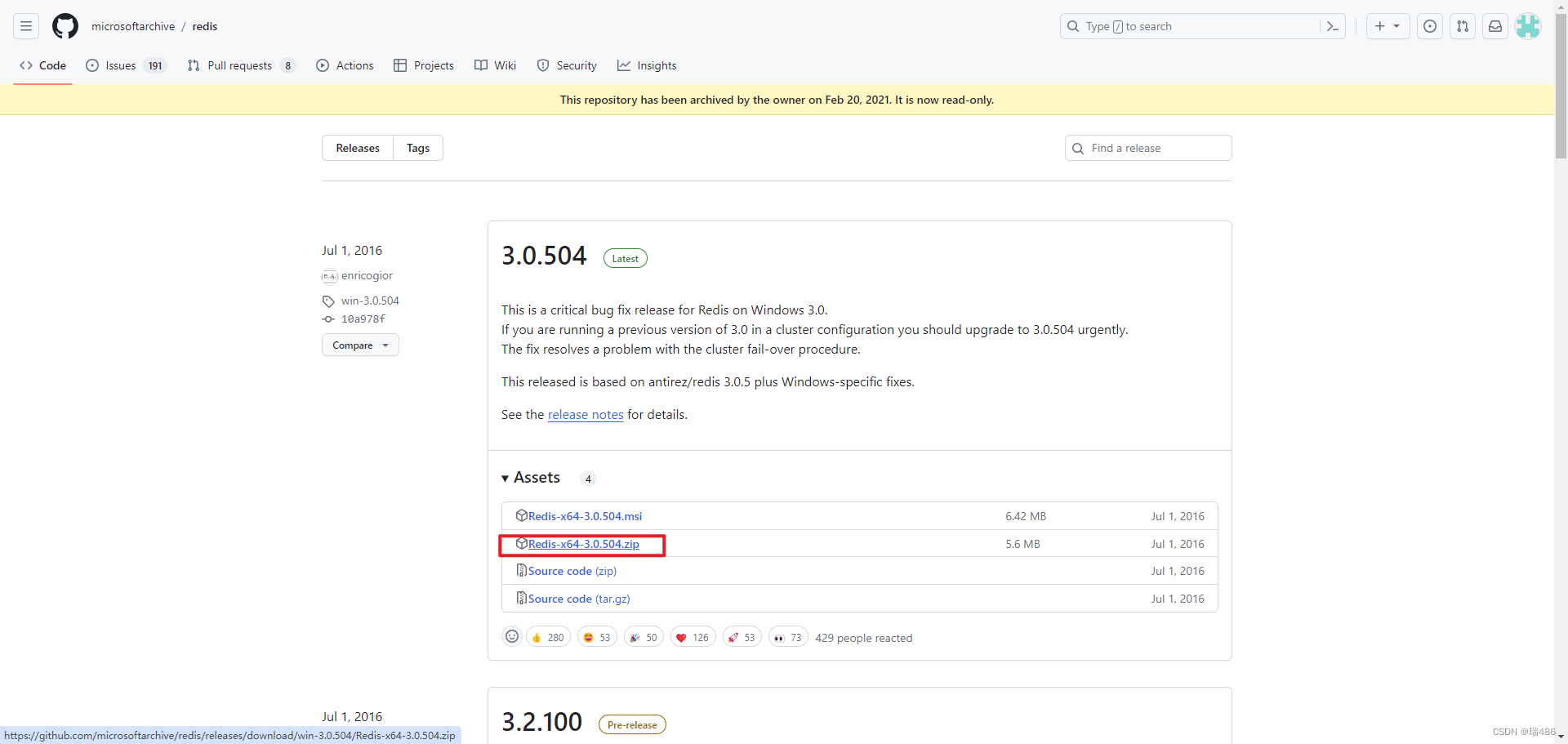Screen dimensions: 1568x744
Task: Open the Pull requests tab
Action: tap(241, 65)
